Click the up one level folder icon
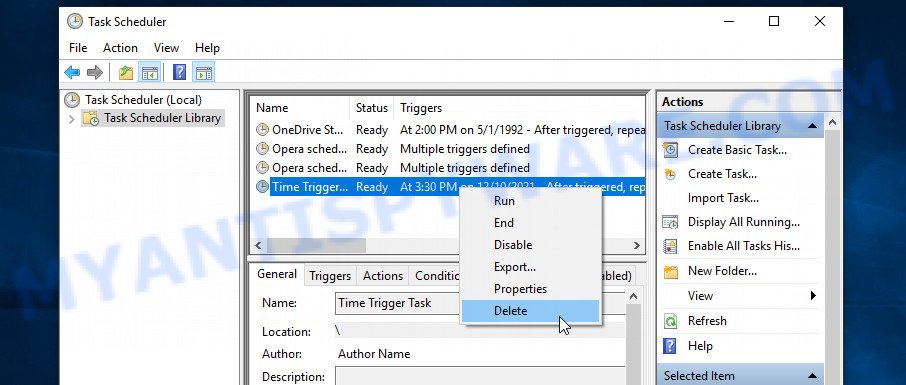906x385 pixels. pos(126,72)
